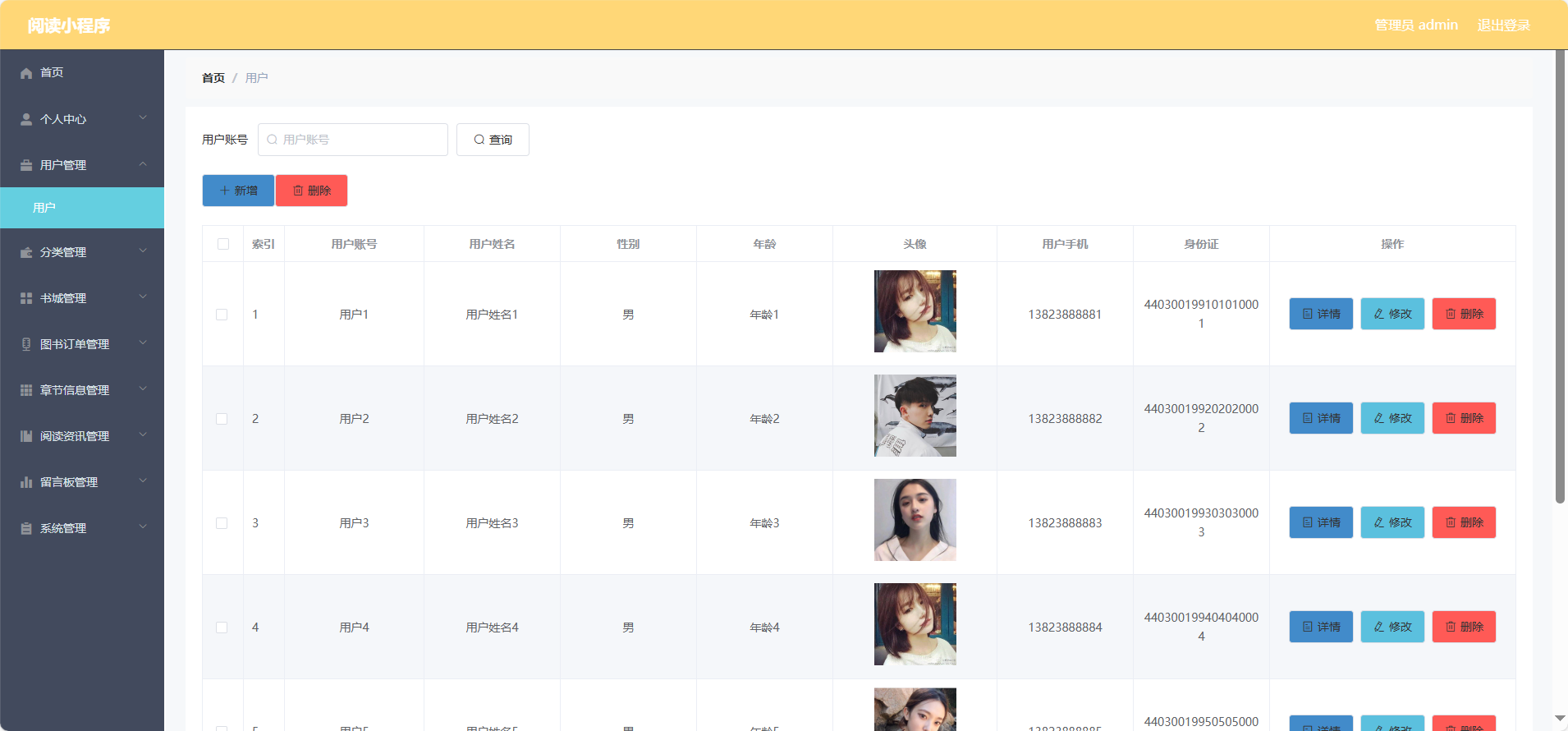Click the 身份证 column header
The image size is (1568, 731).
[x=1201, y=244]
